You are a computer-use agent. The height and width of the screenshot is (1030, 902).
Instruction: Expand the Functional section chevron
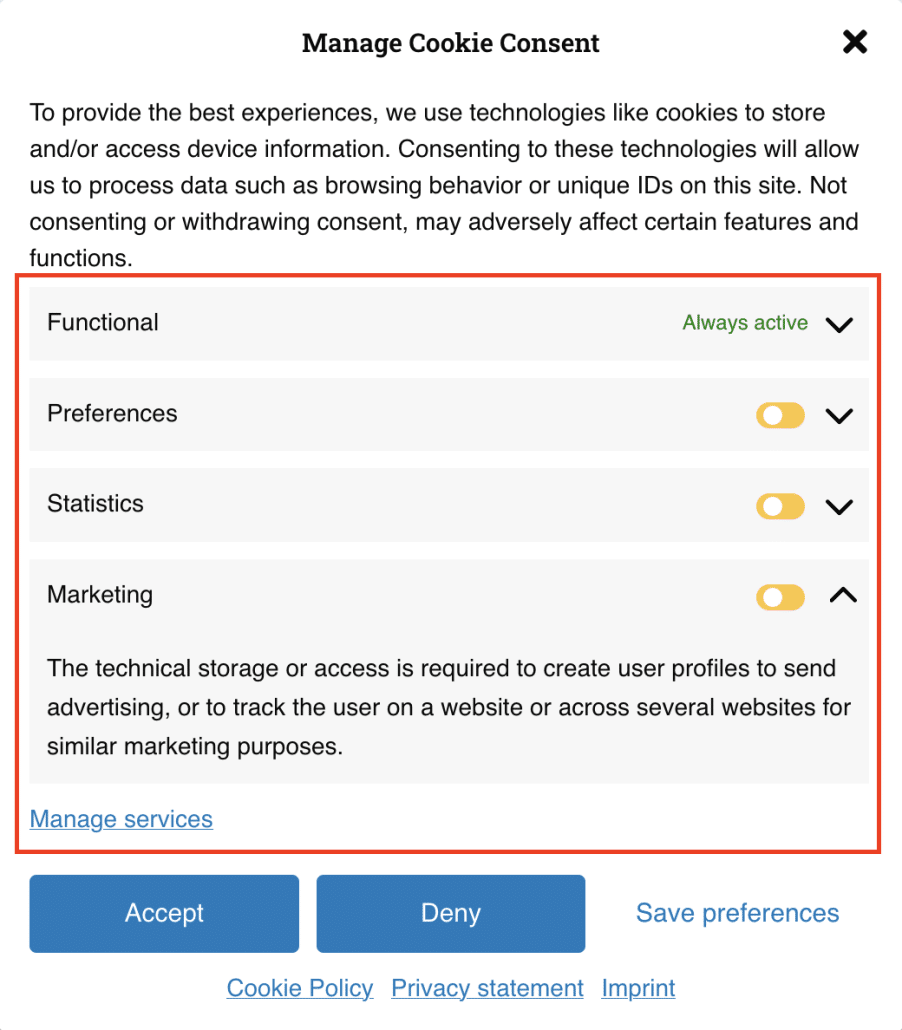[x=839, y=324]
